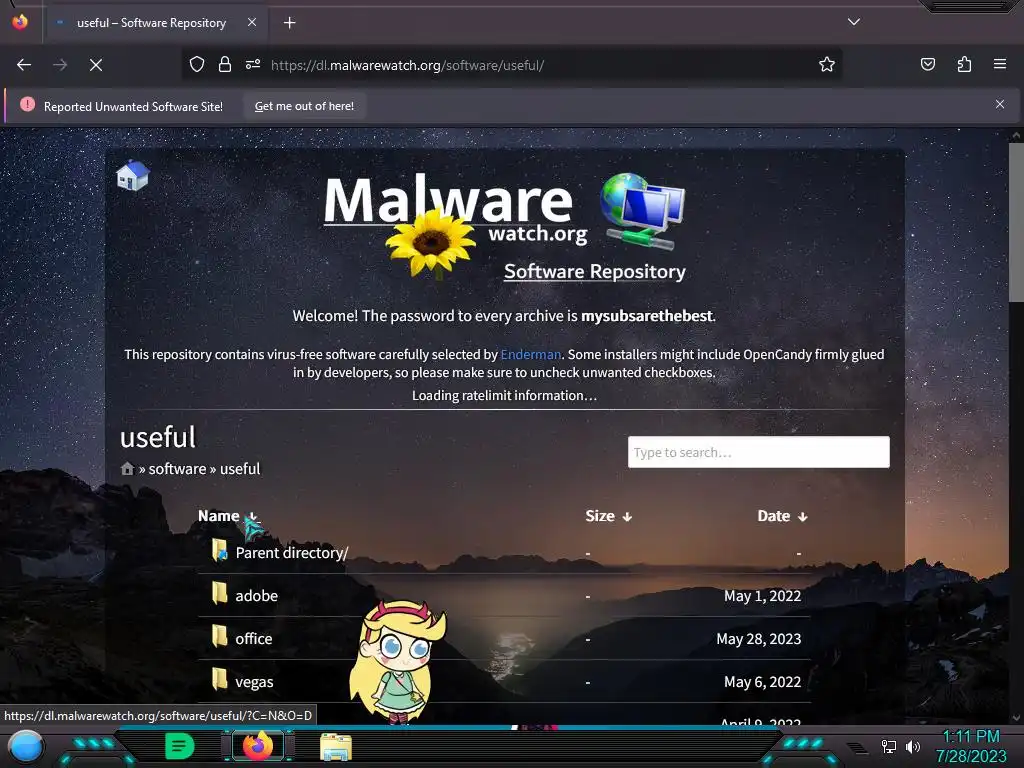
Task: Open network status tray icon
Action: [x=888, y=746]
